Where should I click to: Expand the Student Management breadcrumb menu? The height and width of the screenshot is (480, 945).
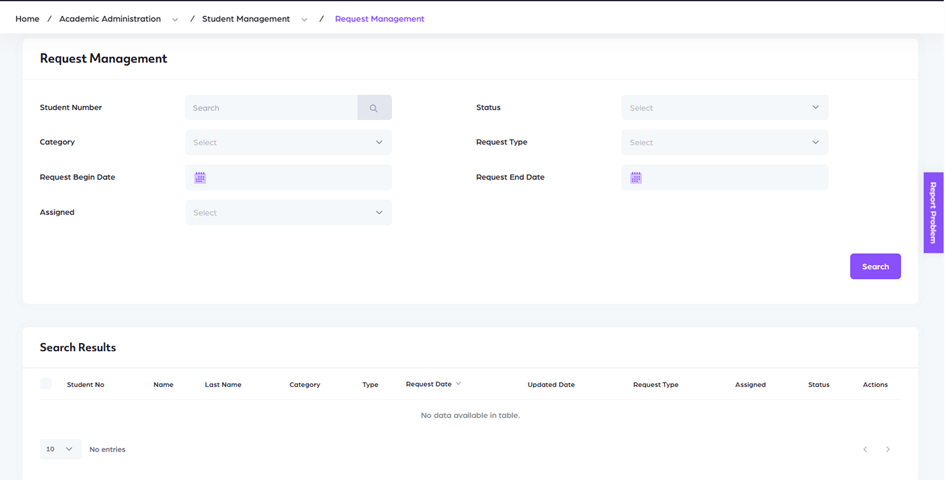[x=304, y=19]
